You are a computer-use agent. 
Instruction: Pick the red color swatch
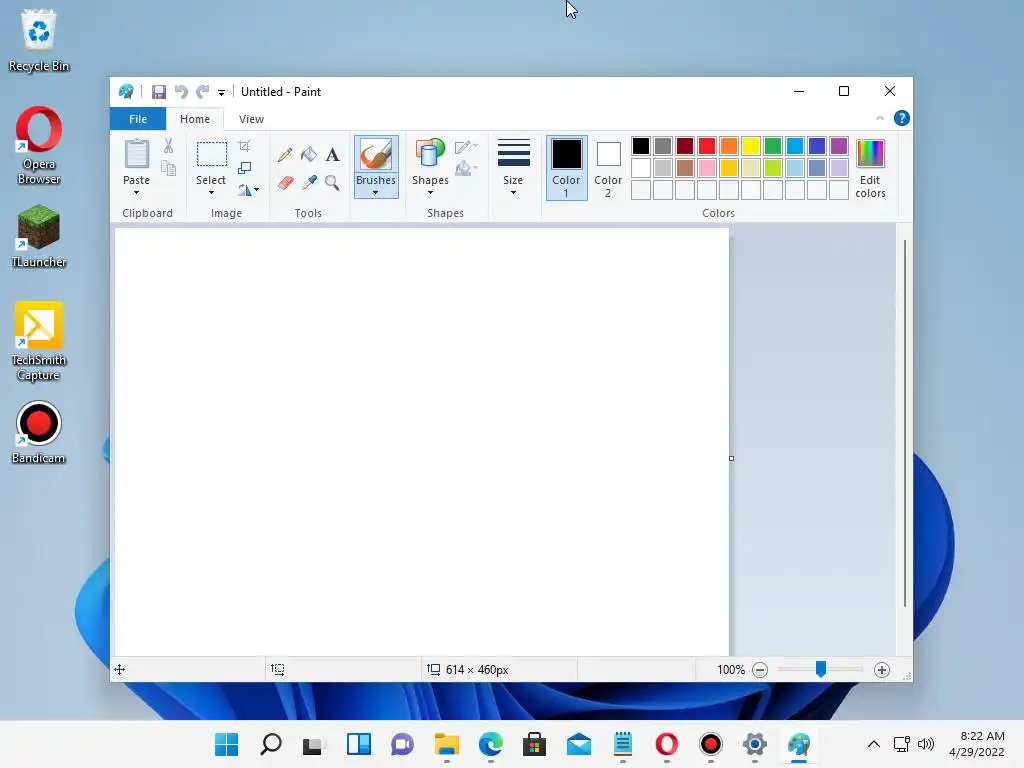(707, 146)
